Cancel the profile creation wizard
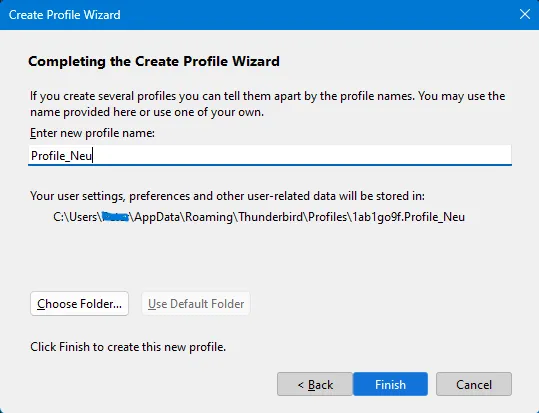This screenshot has height=413, width=539. [x=474, y=384]
